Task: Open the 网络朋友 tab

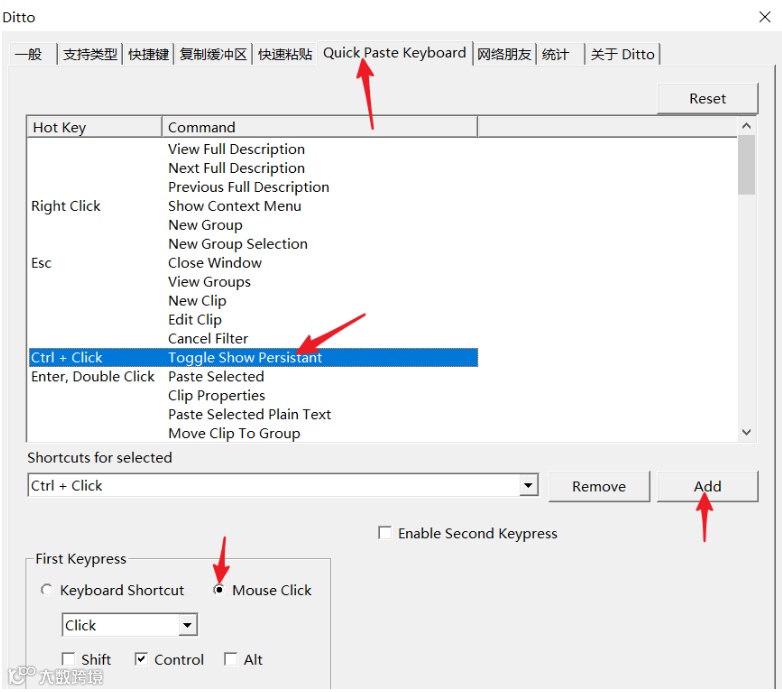Action: [504, 54]
